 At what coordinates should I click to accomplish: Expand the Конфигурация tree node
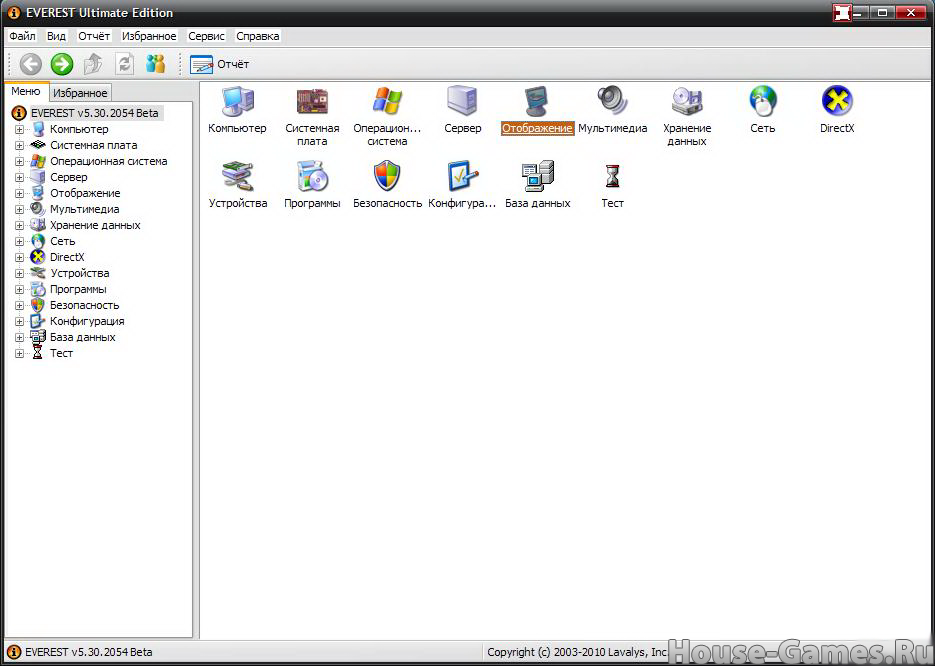click(19, 321)
